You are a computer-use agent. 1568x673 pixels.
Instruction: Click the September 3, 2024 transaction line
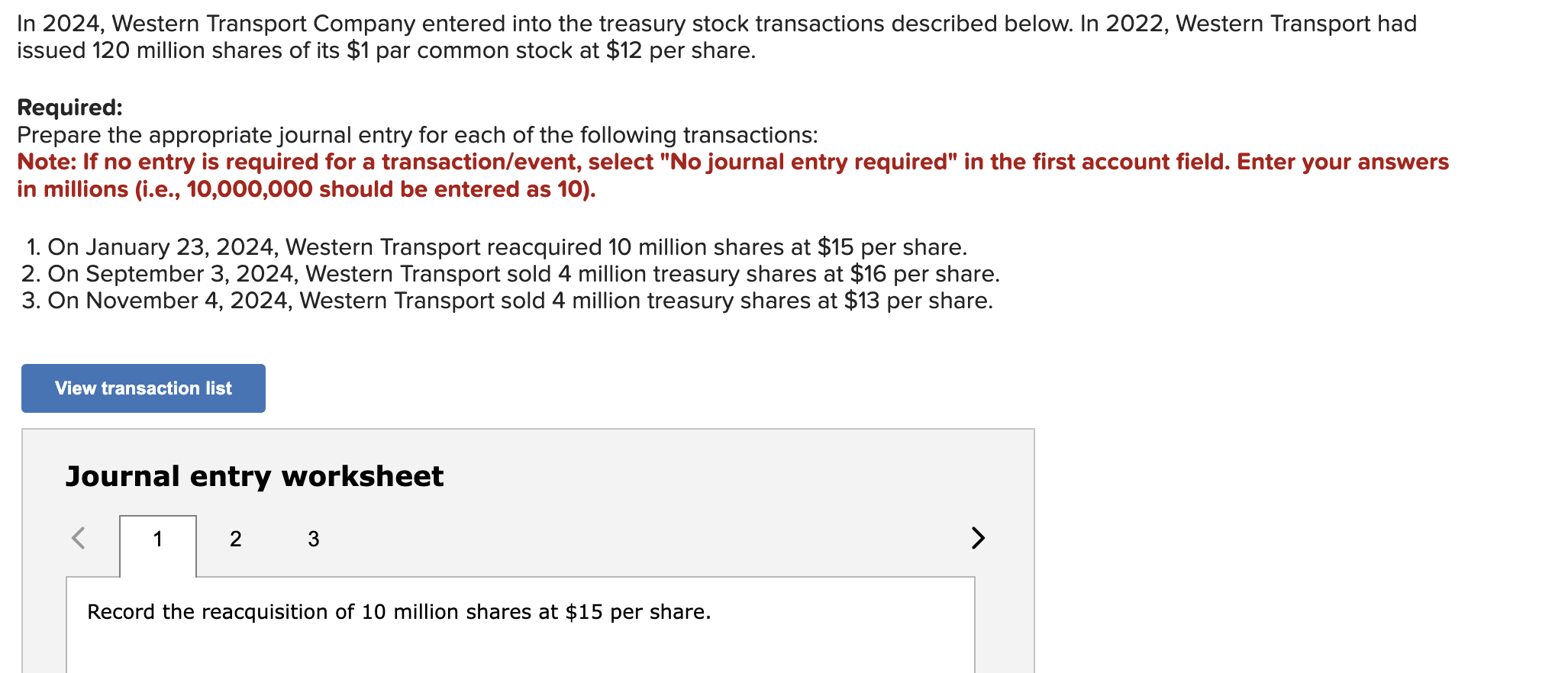tap(510, 274)
